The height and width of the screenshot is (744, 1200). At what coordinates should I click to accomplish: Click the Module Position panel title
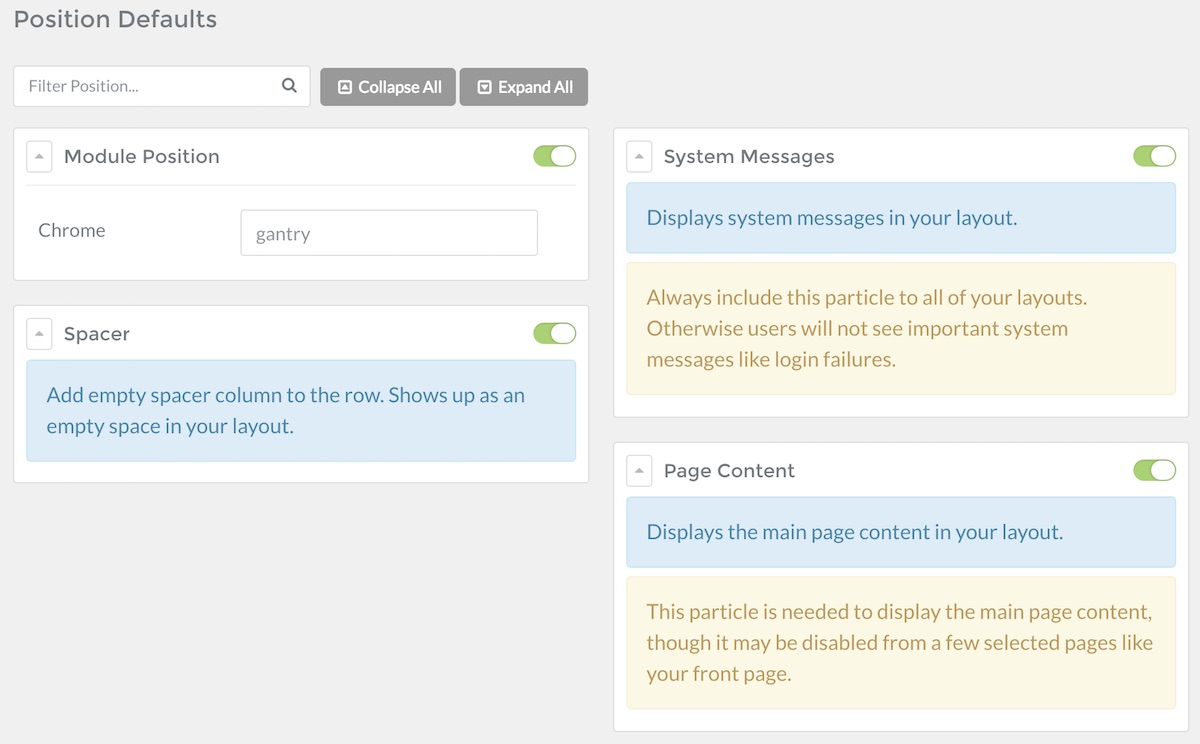pyautogui.click(x=142, y=157)
